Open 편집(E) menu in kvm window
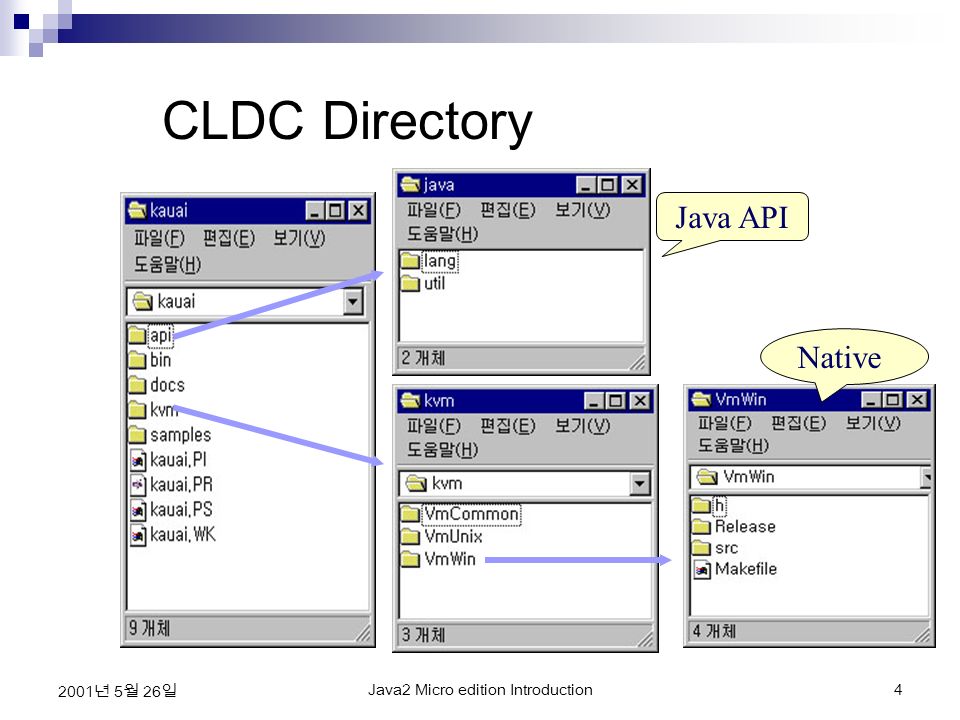960x720 pixels. point(508,426)
